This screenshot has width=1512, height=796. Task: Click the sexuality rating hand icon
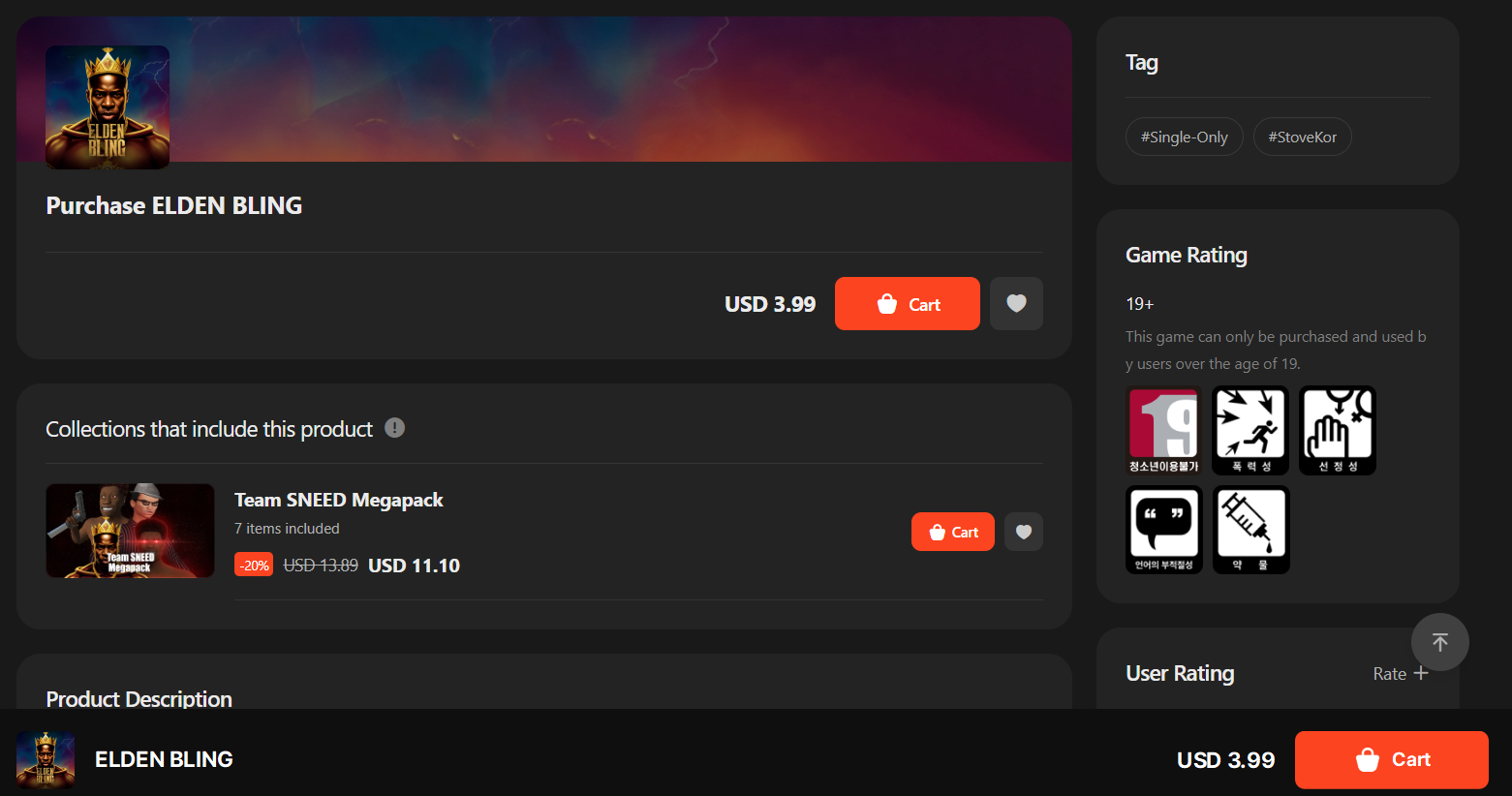click(x=1338, y=430)
